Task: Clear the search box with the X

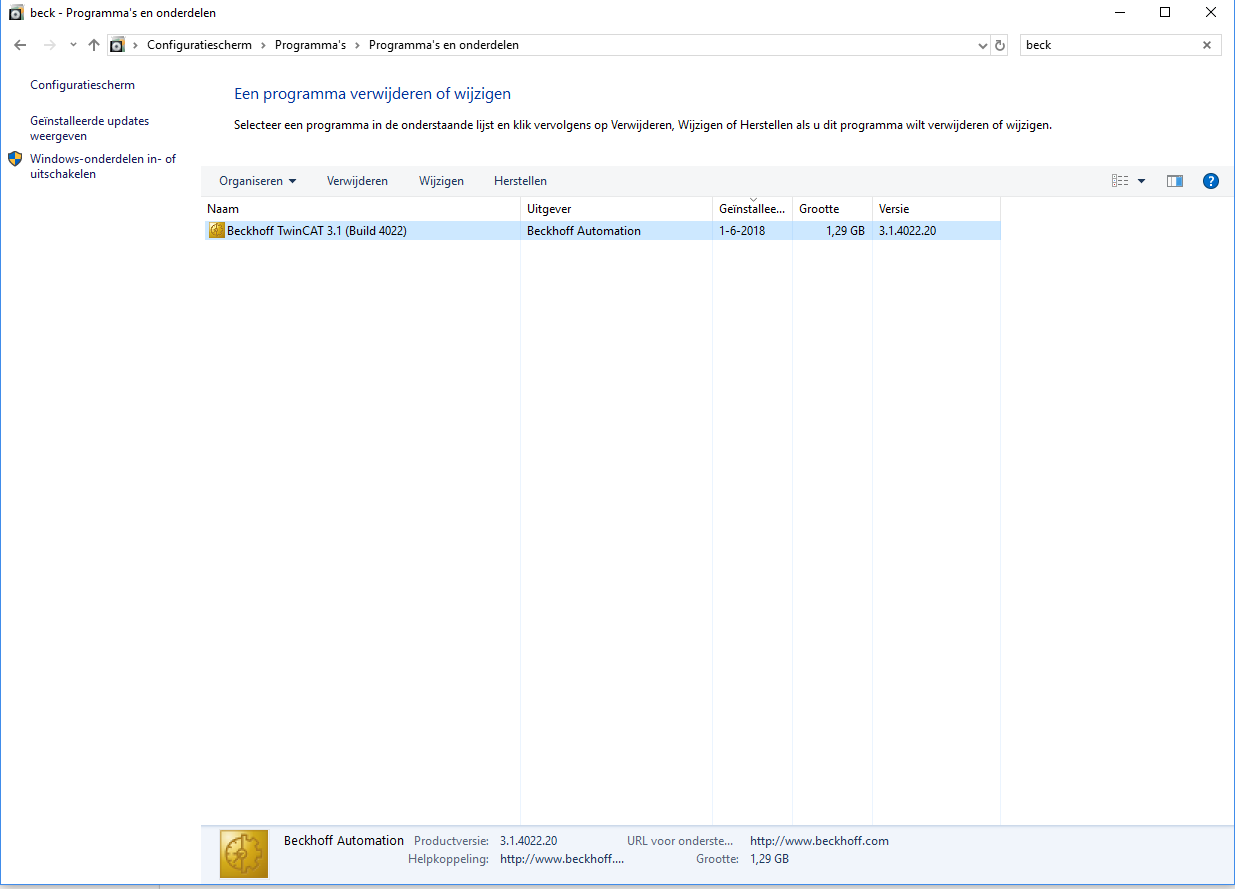Action: (1207, 45)
